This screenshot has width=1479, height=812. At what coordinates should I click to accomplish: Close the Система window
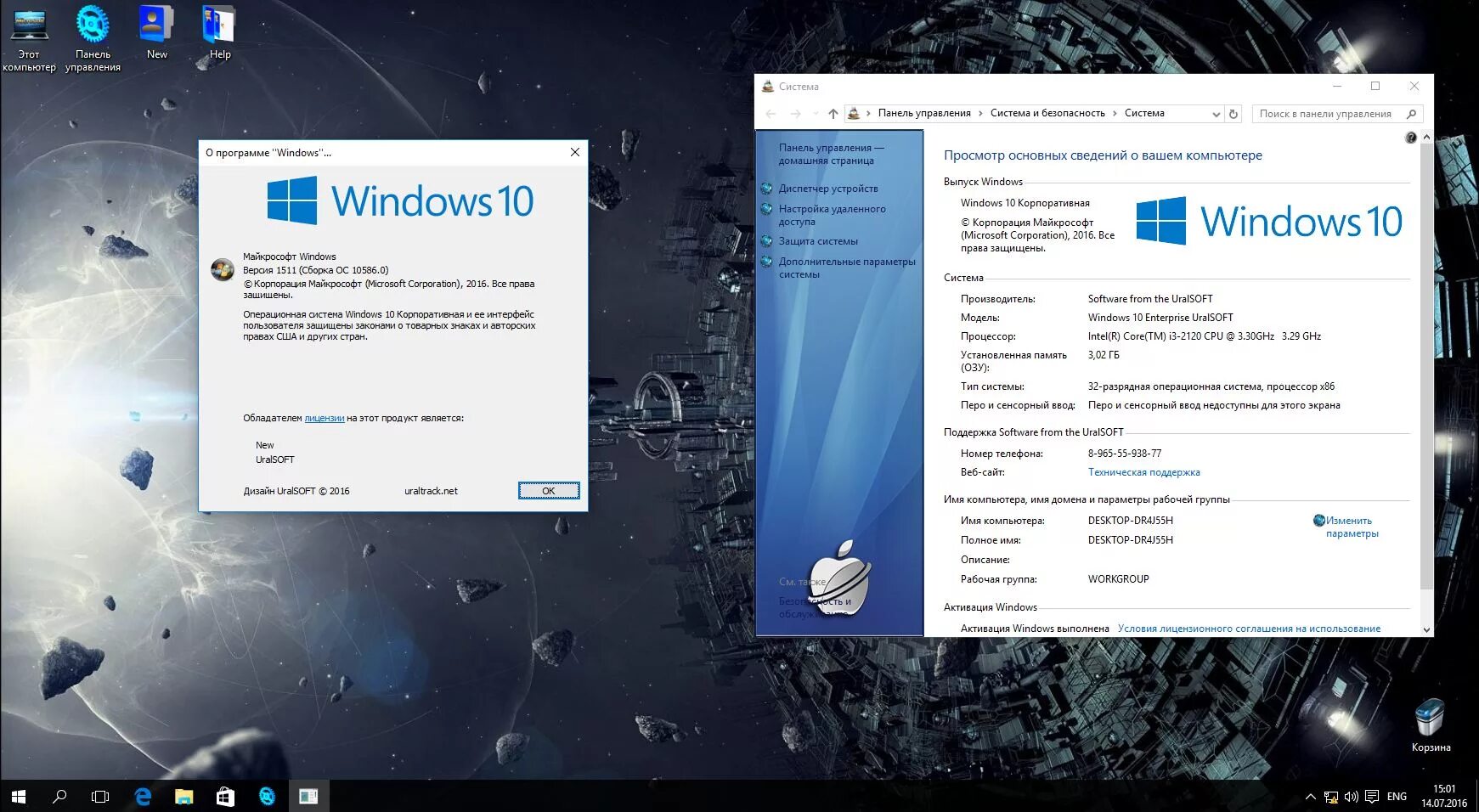pyautogui.click(x=1414, y=86)
